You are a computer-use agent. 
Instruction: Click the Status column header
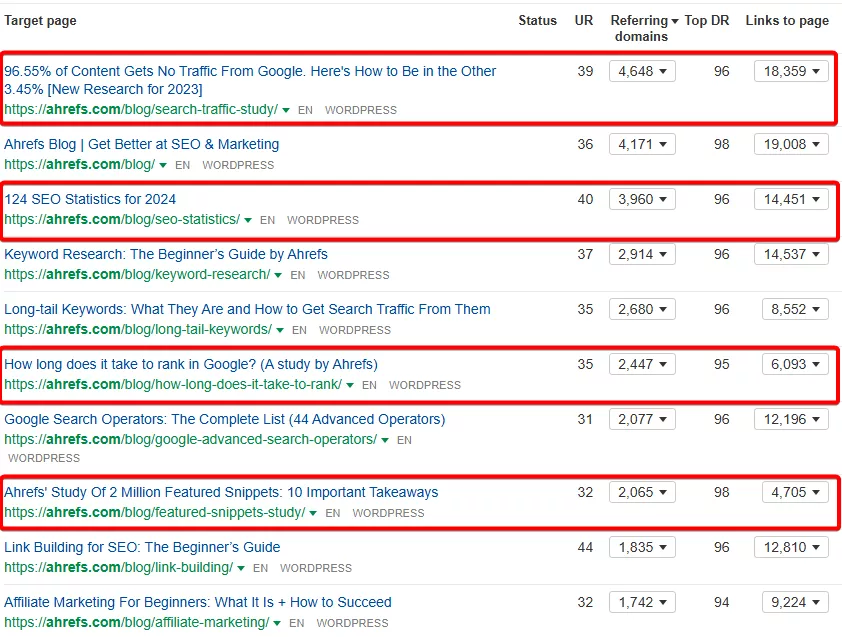pos(537,20)
